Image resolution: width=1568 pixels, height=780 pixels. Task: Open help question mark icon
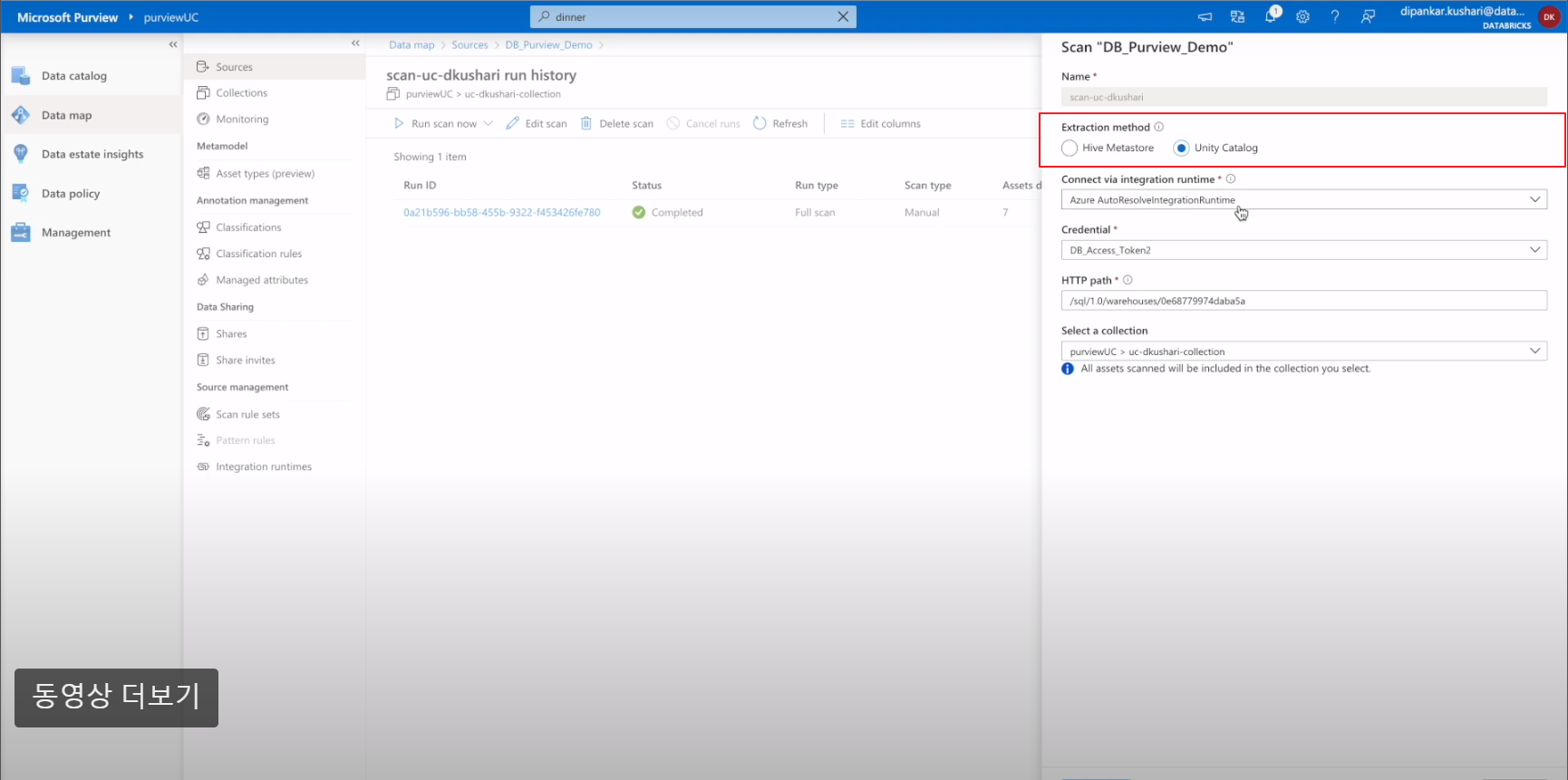[x=1335, y=16]
